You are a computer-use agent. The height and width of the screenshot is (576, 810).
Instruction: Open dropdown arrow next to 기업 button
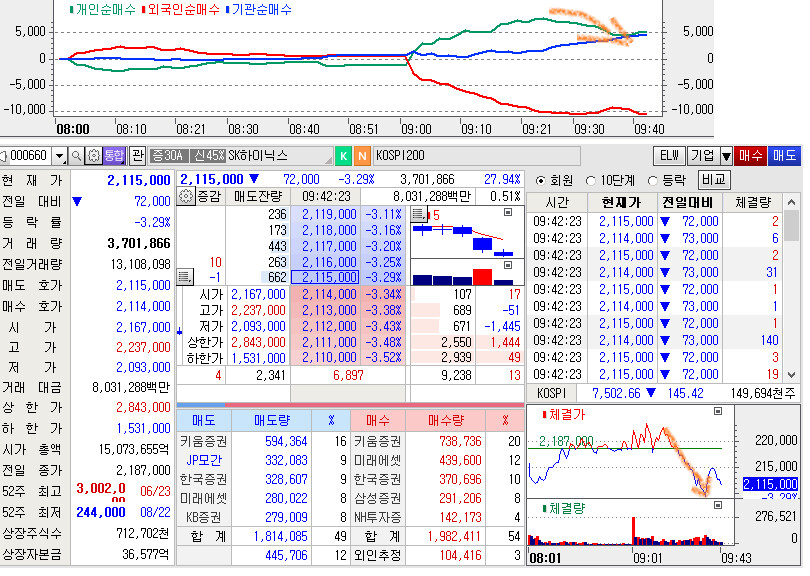click(x=726, y=155)
